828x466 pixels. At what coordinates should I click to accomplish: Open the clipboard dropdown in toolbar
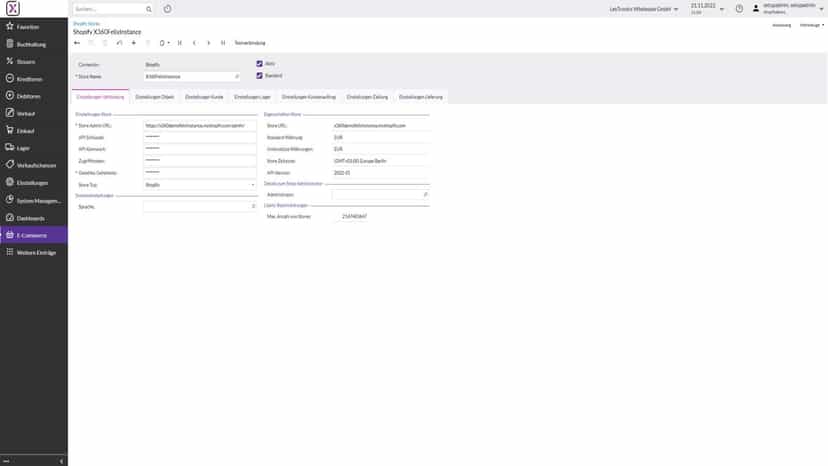[x=164, y=43]
